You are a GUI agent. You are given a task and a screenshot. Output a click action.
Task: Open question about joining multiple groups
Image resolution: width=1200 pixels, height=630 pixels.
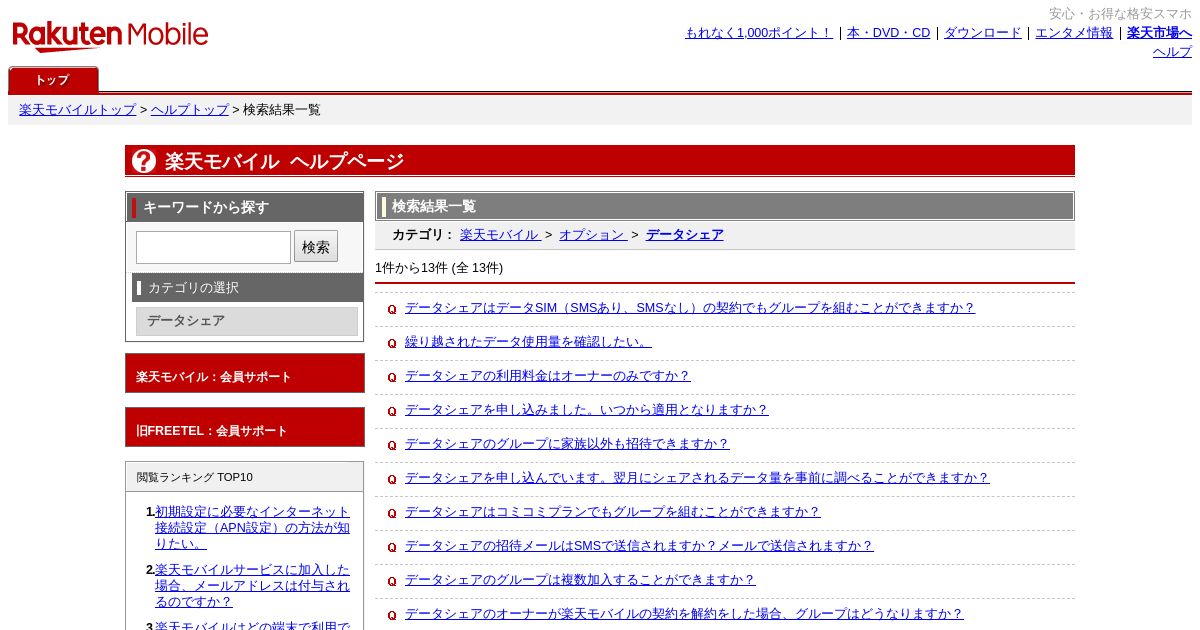(580, 580)
